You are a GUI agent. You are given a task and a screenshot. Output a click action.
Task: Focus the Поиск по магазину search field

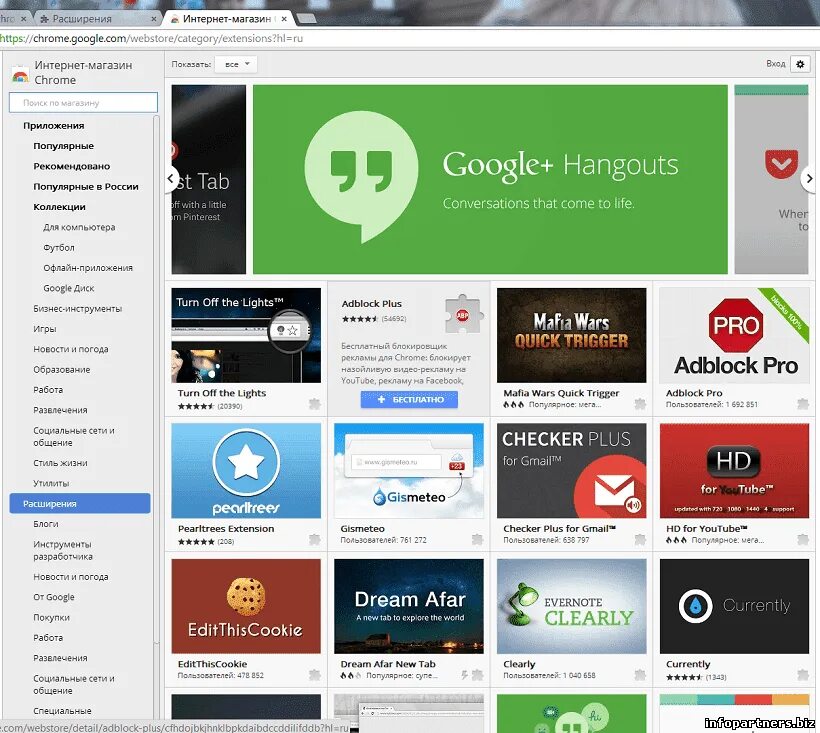coord(83,102)
